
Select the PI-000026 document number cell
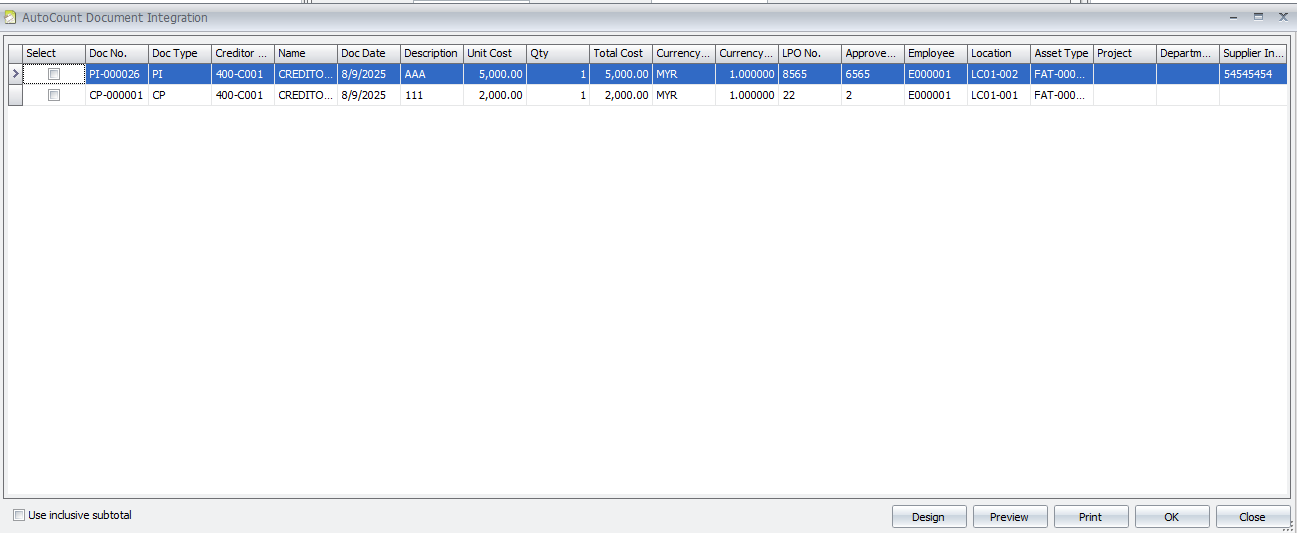click(117, 74)
